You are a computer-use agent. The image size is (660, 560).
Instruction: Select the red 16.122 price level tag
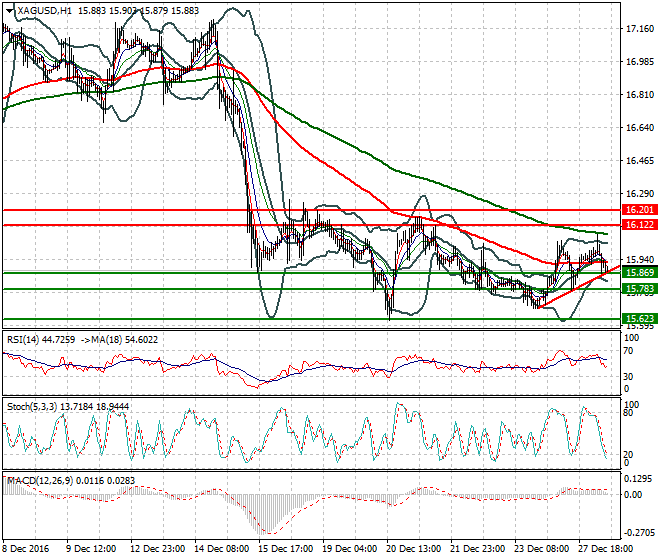point(637,225)
